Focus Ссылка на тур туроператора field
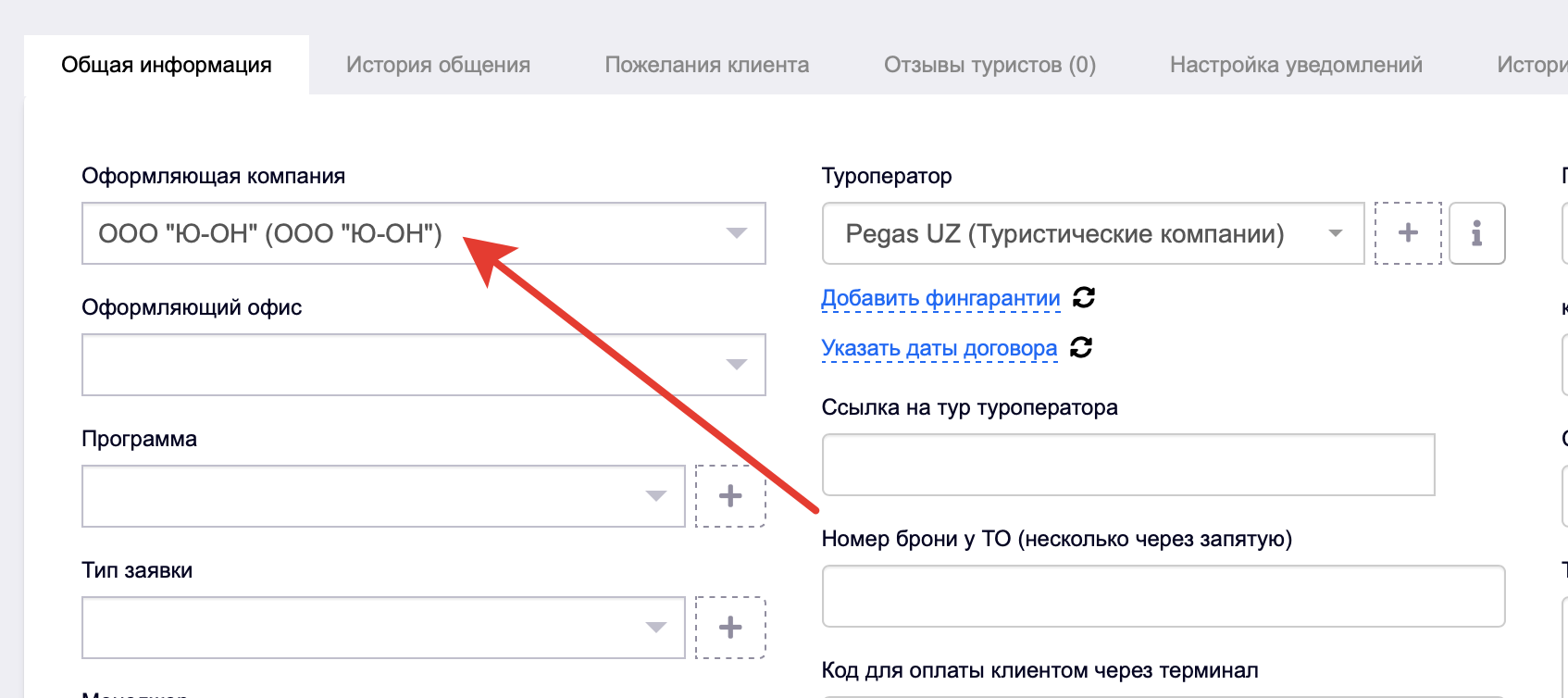 point(1128,465)
